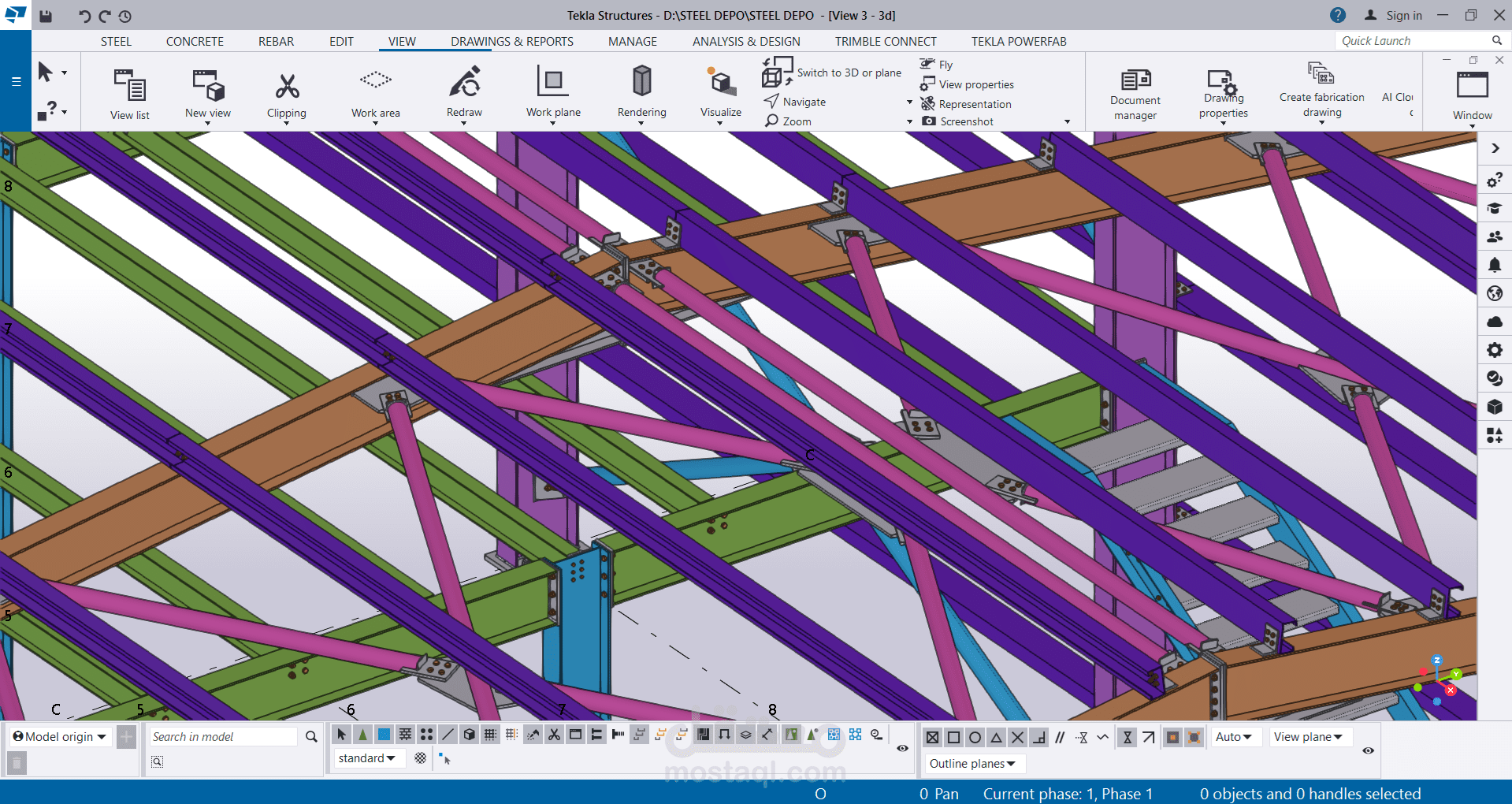Expand the side pane chevron arrow
Viewport: 1512px width, 804px height.
1495,149
